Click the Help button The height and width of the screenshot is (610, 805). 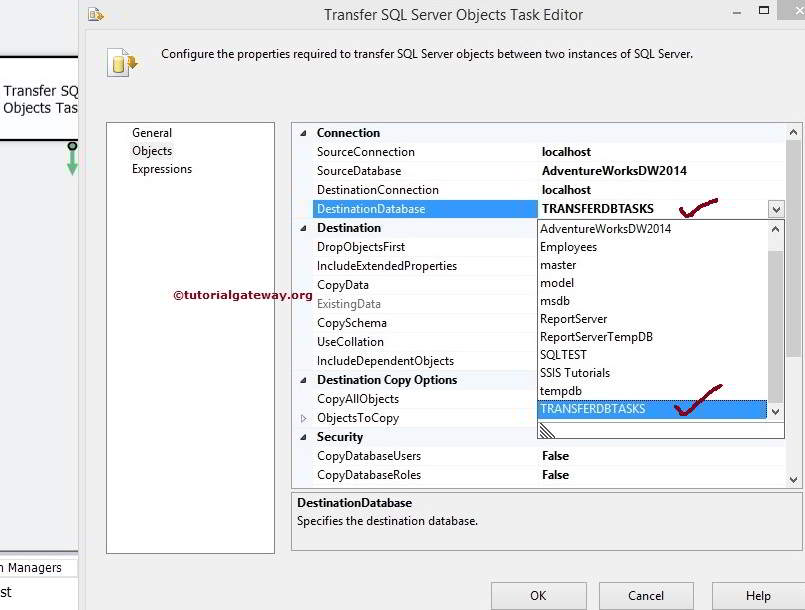tap(758, 596)
